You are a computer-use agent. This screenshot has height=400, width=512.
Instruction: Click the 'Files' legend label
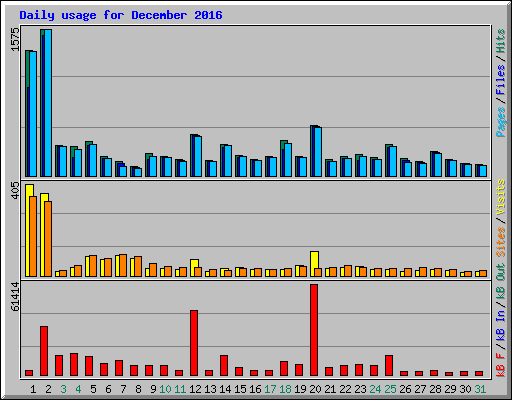(x=500, y=80)
